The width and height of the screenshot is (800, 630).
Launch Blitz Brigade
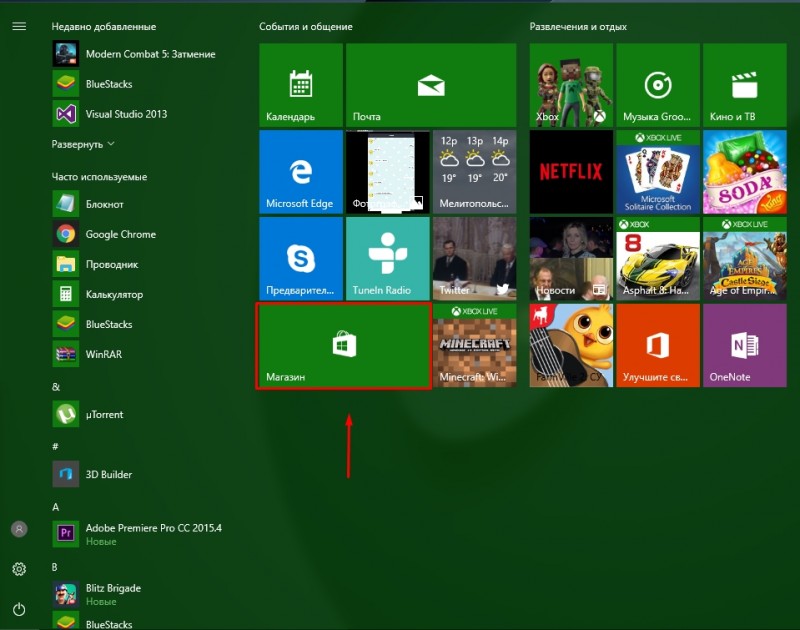coord(97,594)
